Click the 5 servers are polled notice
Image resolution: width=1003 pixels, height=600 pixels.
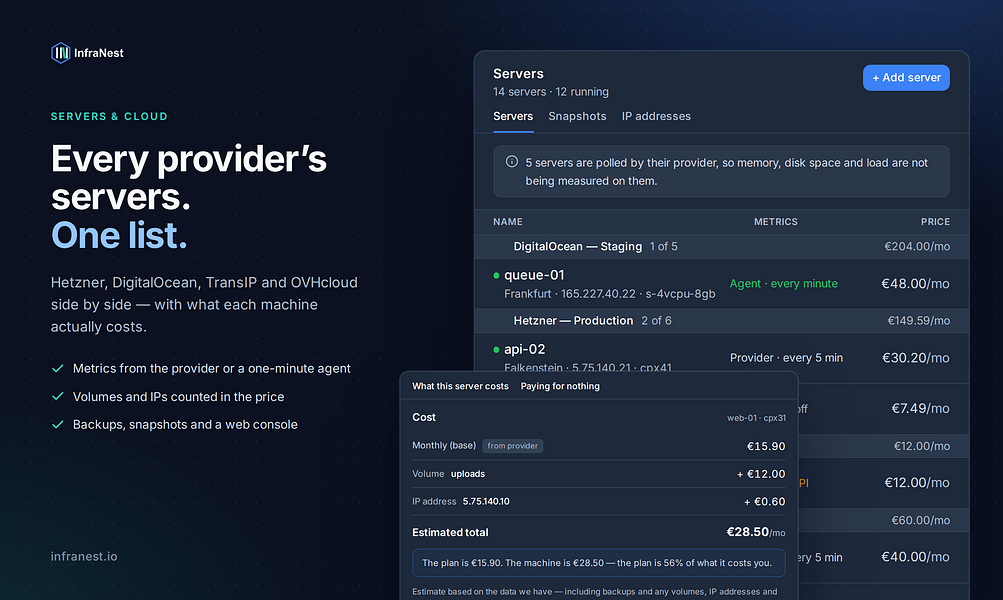(x=722, y=171)
